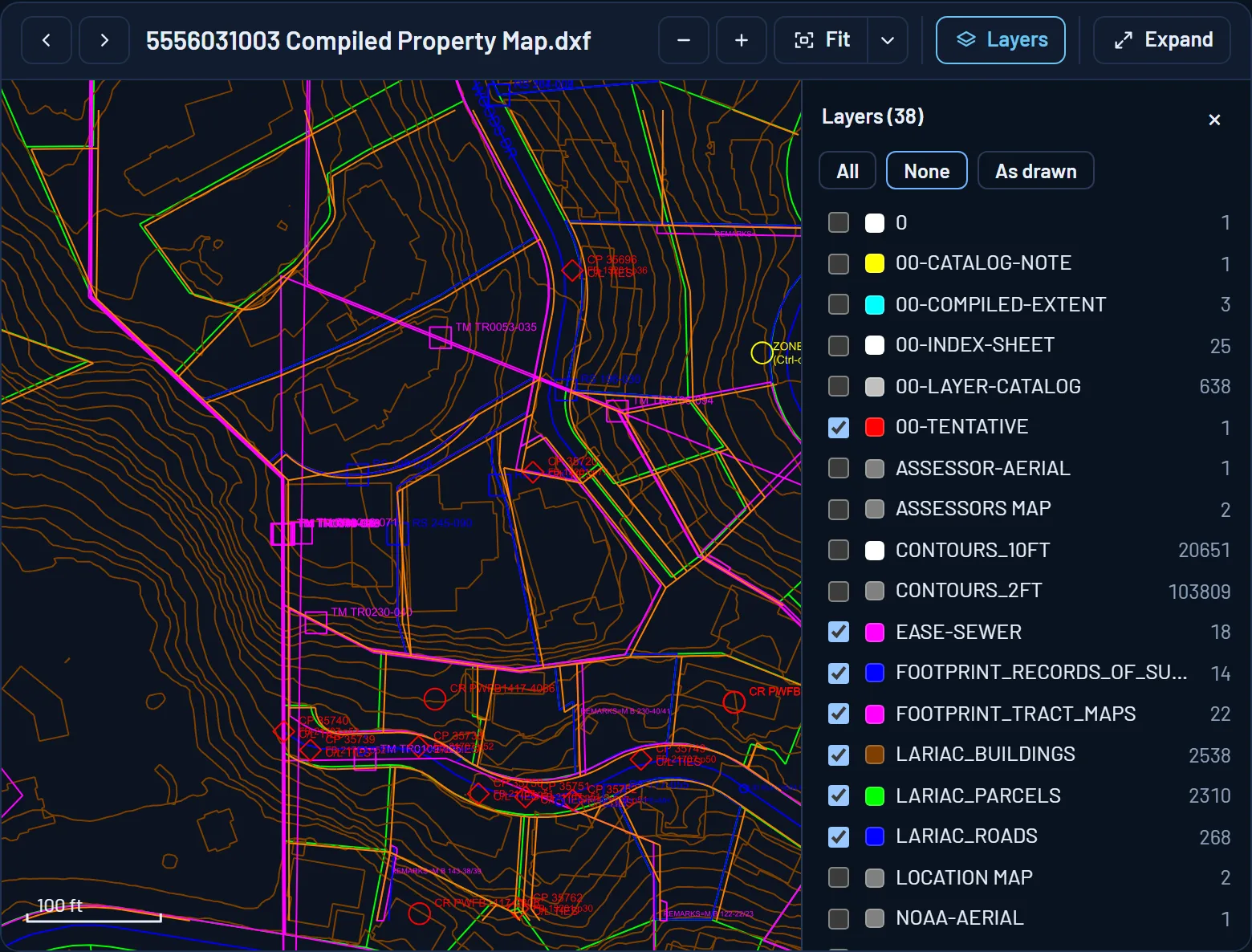Disable FOOTPRINT_TRACT_MAPS layer checkbox
1252x952 pixels.
tap(839, 714)
